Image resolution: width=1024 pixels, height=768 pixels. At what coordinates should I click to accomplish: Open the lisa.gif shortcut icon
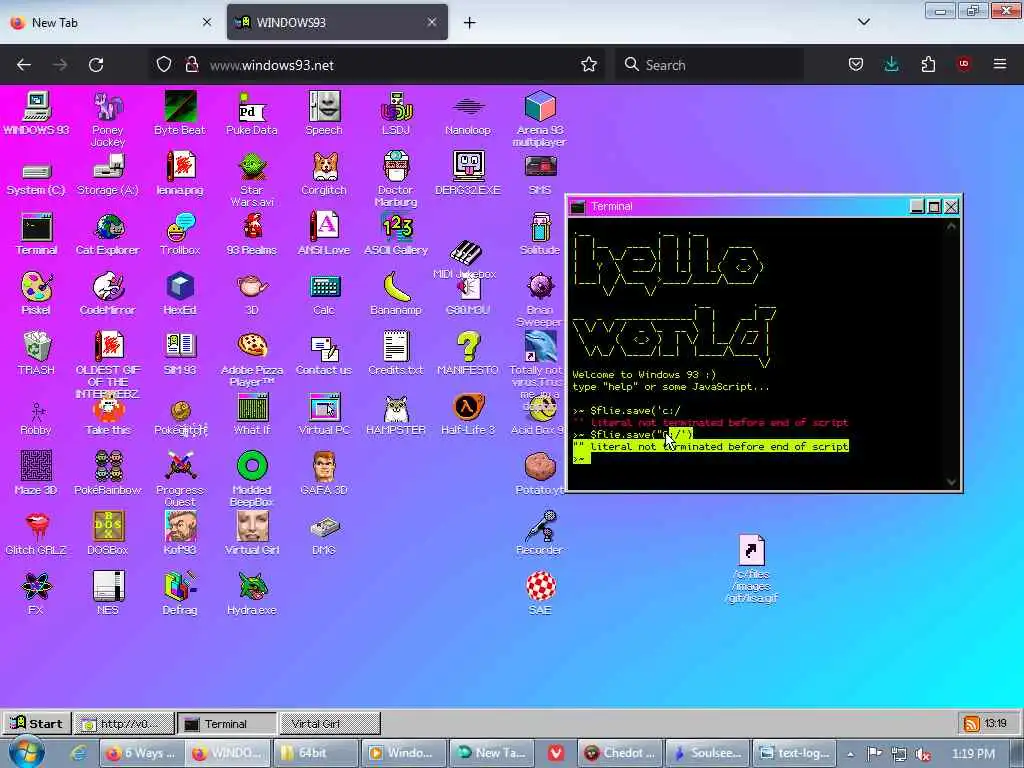point(752,569)
